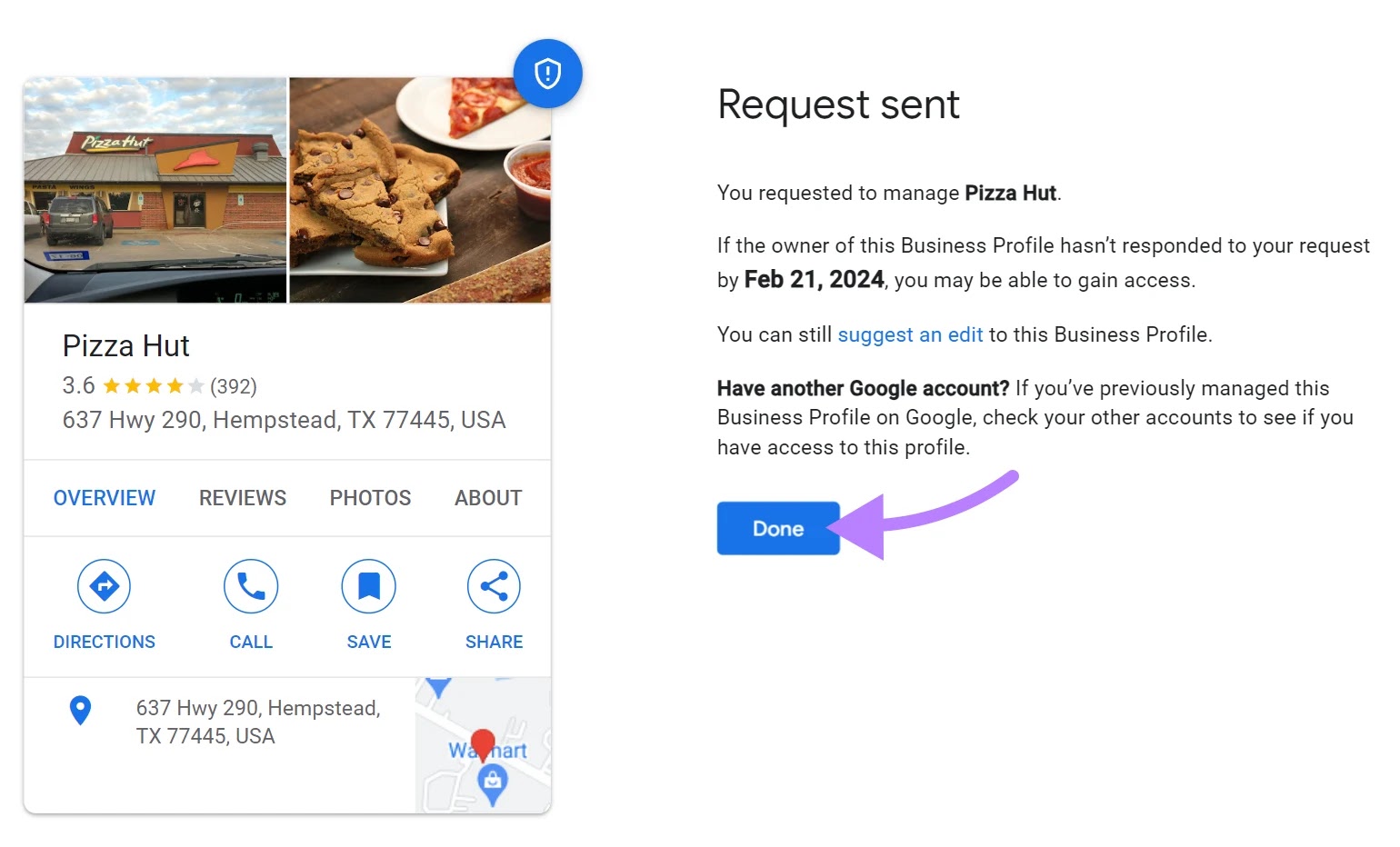The height and width of the screenshot is (847, 1400).
Task: Go to the Photos tab
Action: point(370,498)
